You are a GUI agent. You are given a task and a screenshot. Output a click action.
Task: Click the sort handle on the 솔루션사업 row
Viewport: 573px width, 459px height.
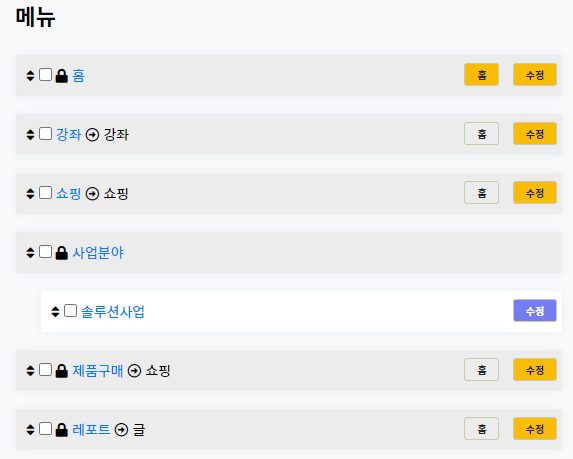[x=55, y=312]
